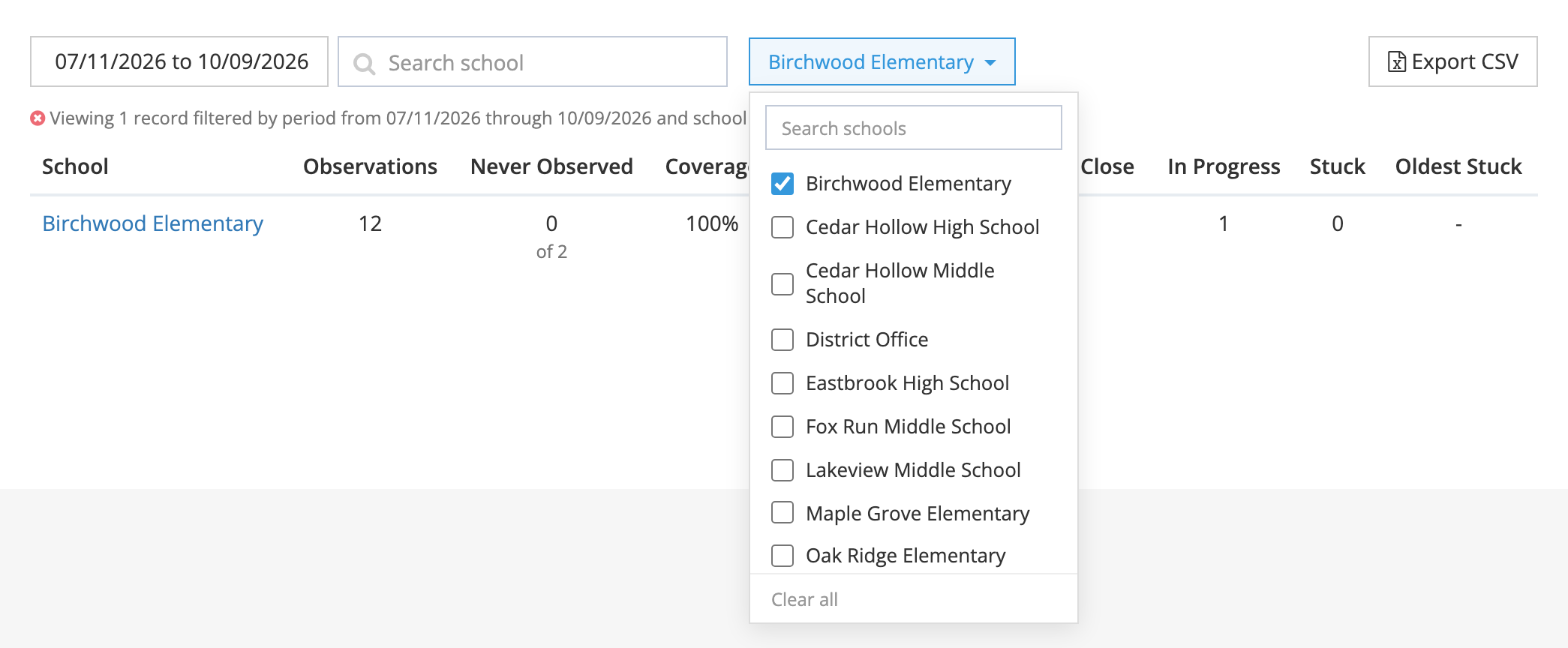Click the observations value 12
1568x648 pixels.
coord(370,223)
